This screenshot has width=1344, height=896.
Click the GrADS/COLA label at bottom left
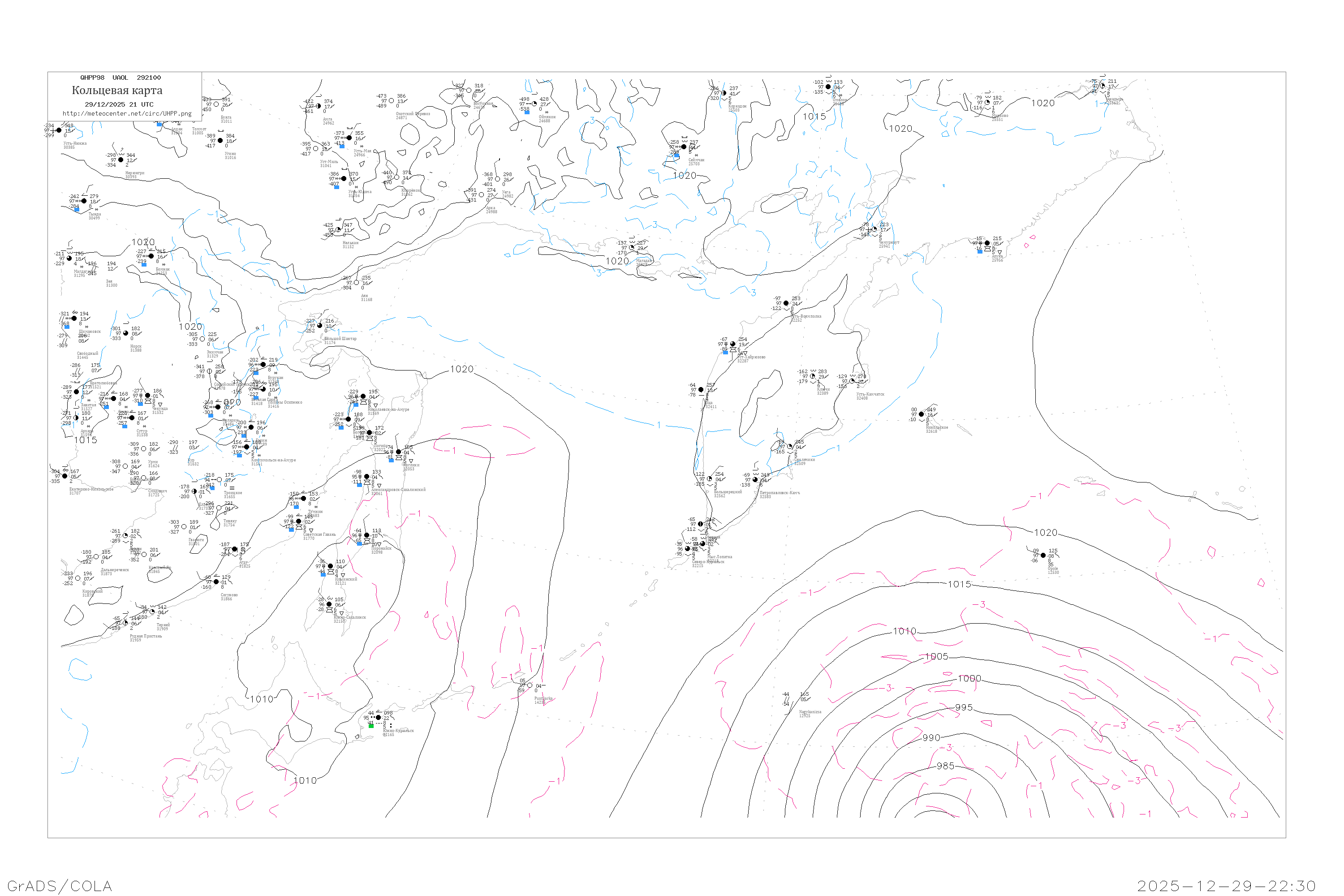[60, 886]
